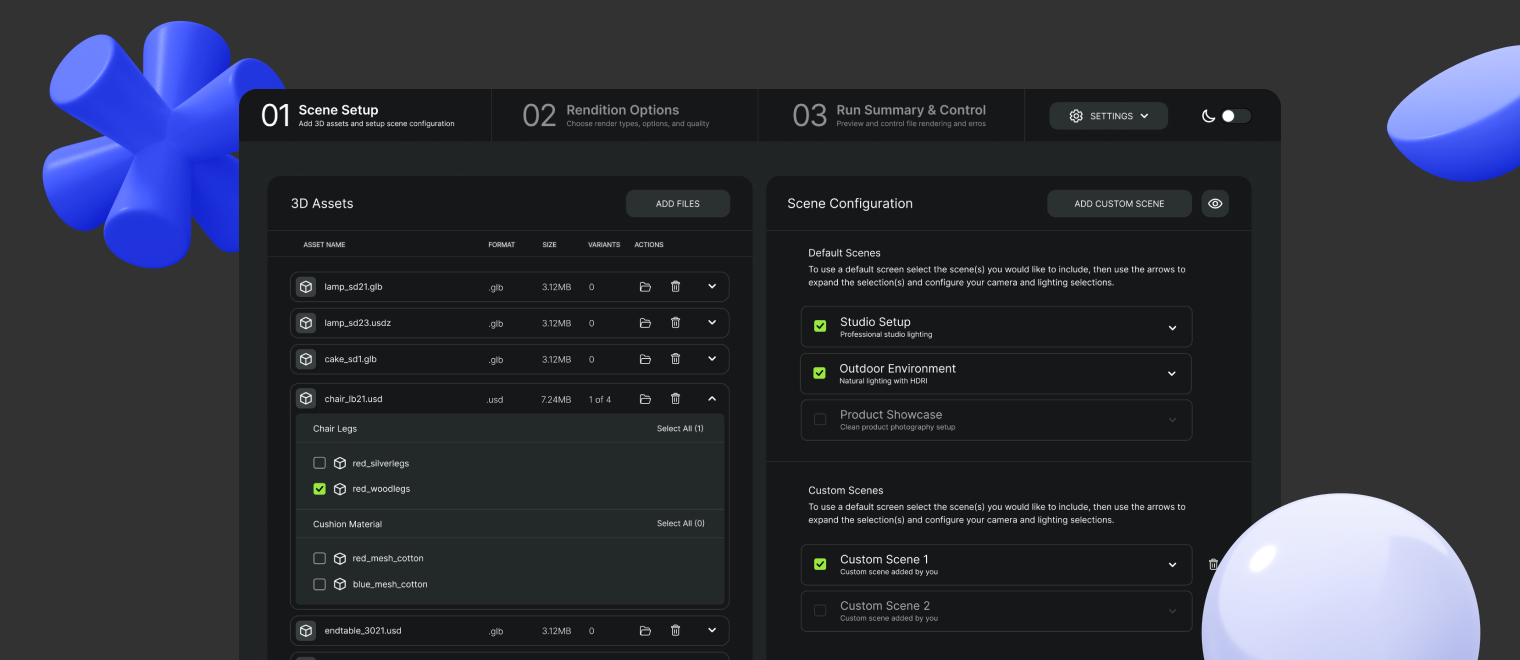The height and width of the screenshot is (660, 1520).
Task: Open folder for chair_lb21.usd asset
Action: click(645, 399)
